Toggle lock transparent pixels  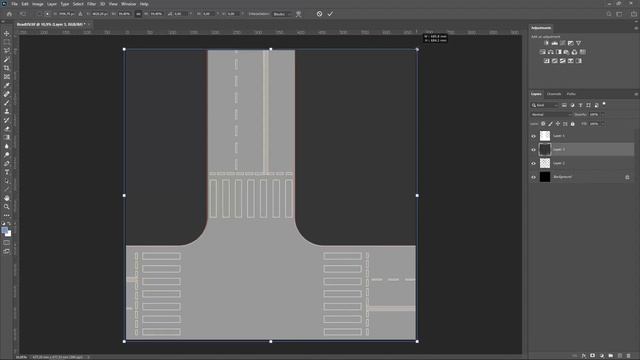click(543, 124)
